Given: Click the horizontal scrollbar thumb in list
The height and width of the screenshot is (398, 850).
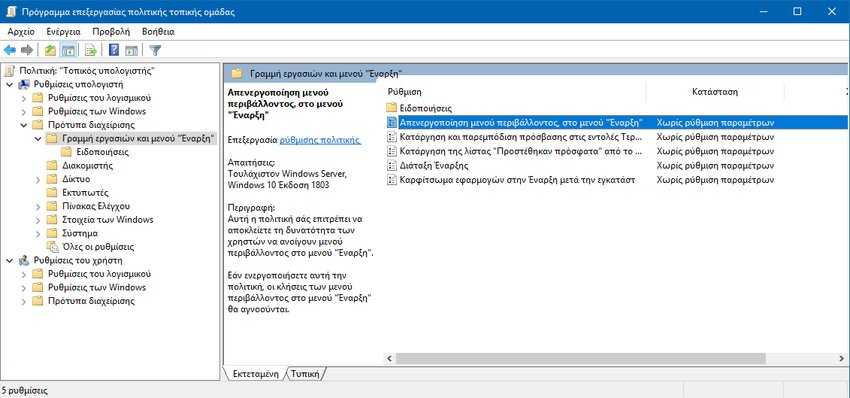Looking at the screenshot, I should click(x=581, y=358).
